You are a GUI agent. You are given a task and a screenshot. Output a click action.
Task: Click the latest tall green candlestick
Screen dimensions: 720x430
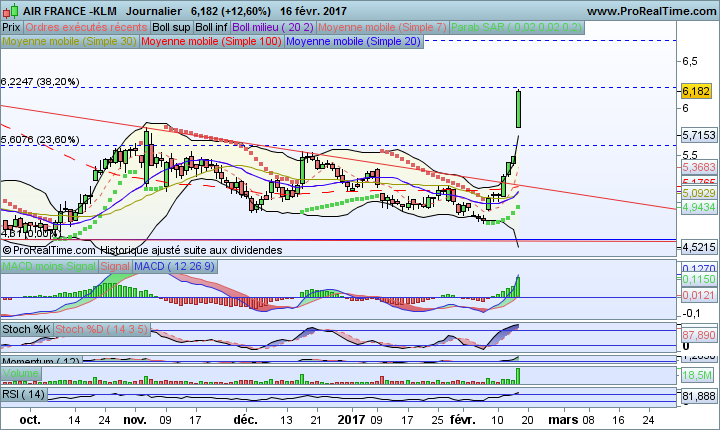(x=518, y=109)
